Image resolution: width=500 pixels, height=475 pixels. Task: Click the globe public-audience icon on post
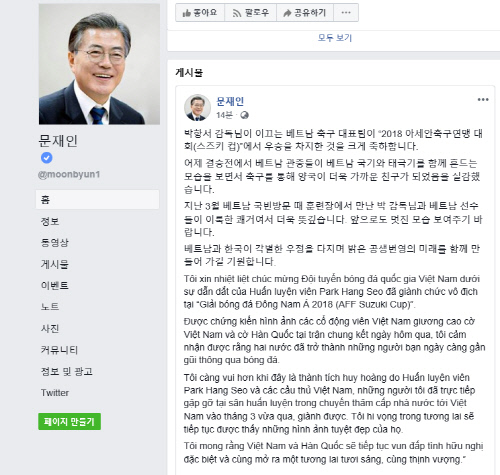tap(244, 115)
